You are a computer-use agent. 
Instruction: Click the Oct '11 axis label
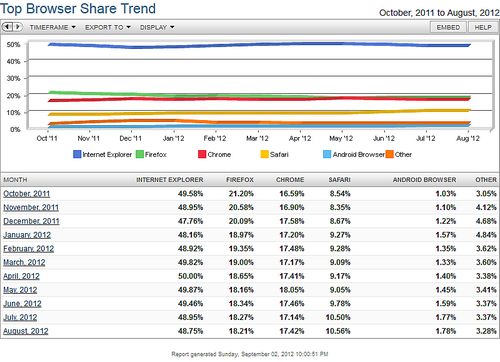(47, 138)
